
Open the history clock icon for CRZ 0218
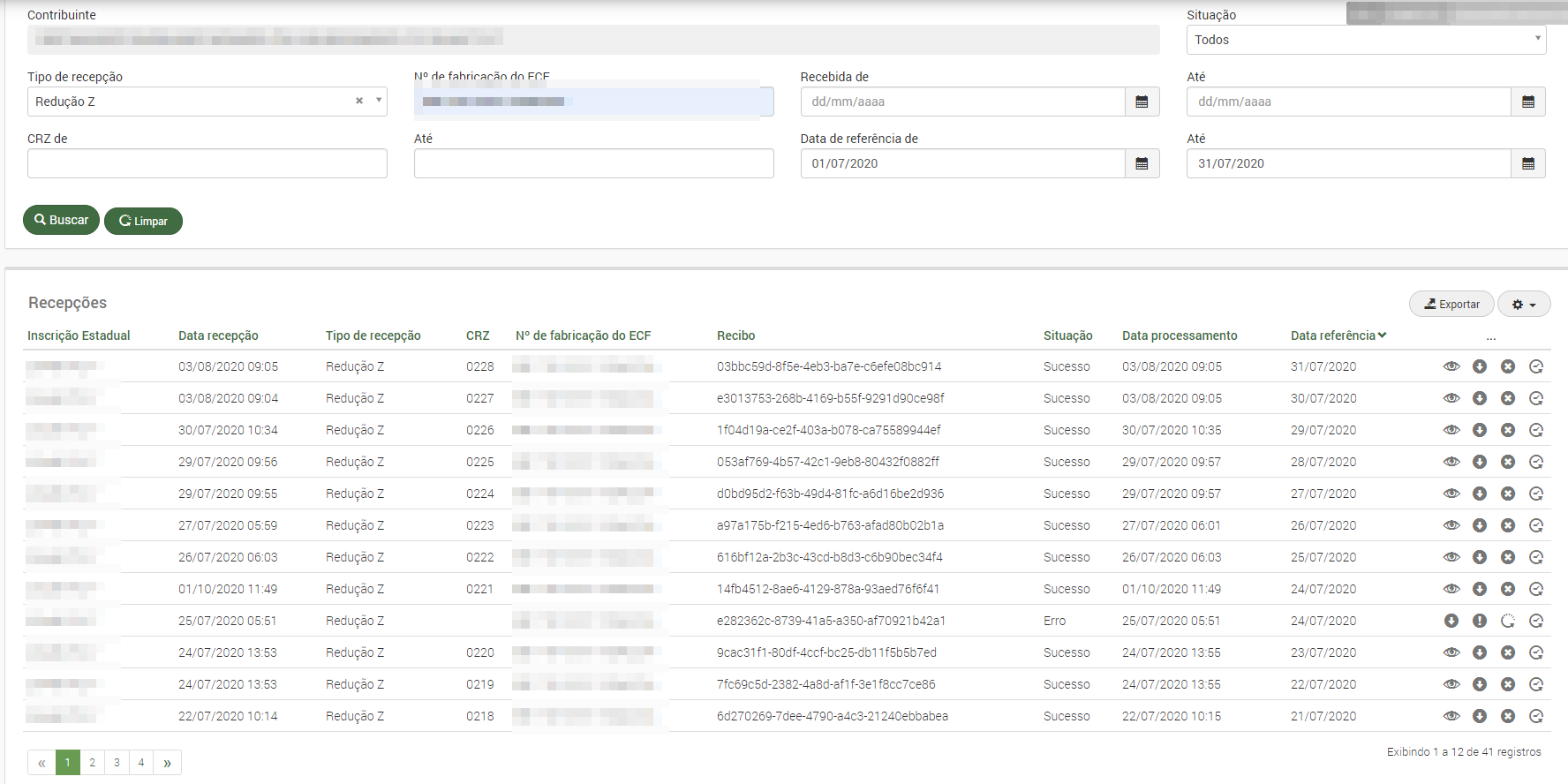click(1536, 716)
